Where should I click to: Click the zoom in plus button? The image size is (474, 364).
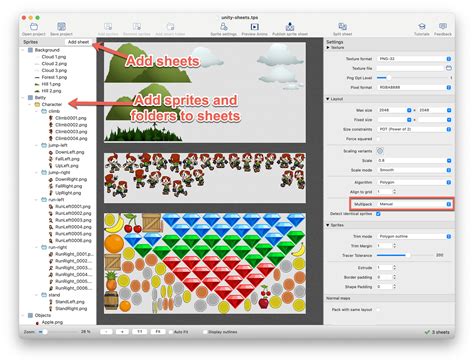122,332
